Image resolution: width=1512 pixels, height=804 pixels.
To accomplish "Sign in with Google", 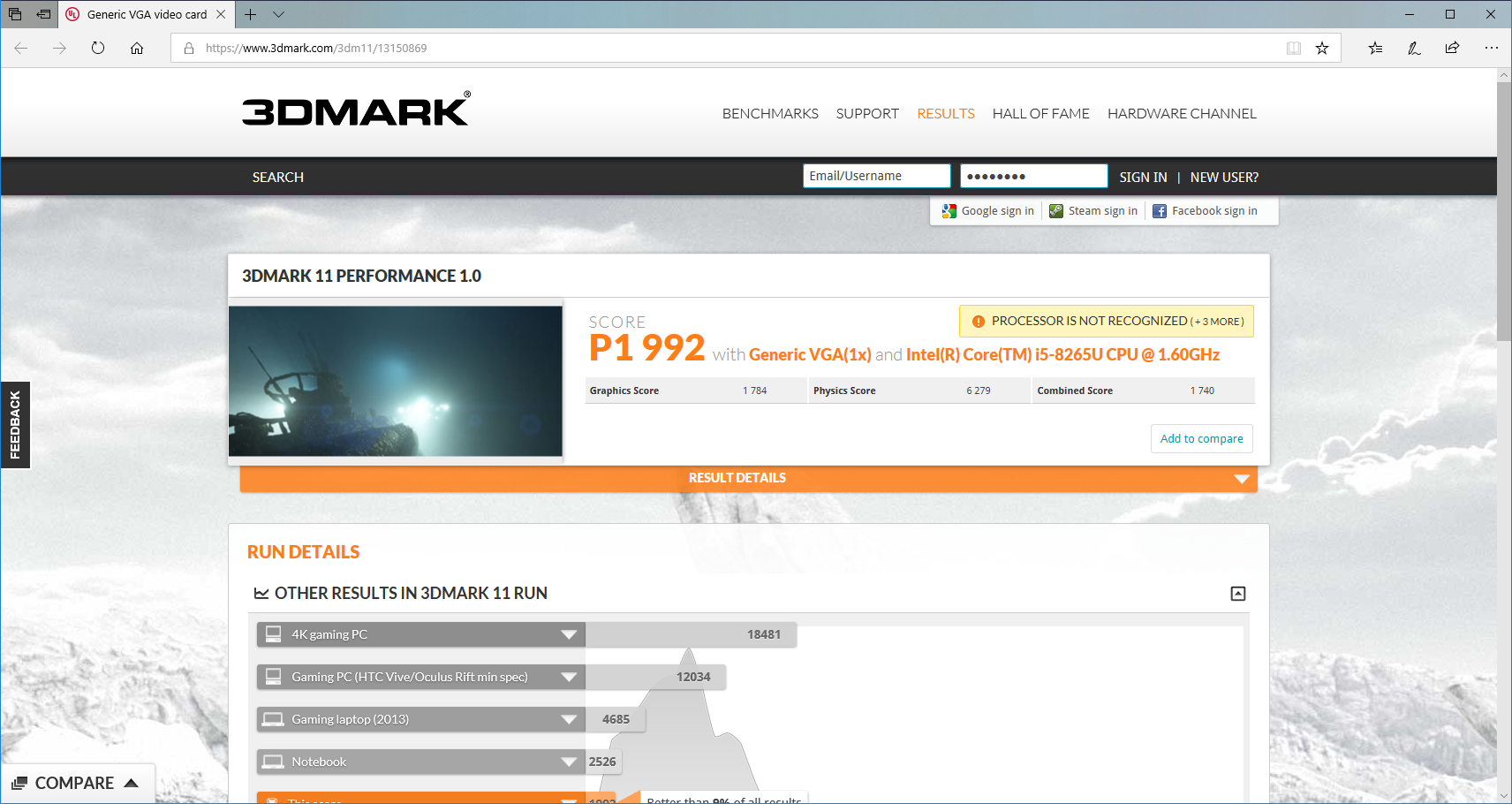I will (x=988, y=211).
